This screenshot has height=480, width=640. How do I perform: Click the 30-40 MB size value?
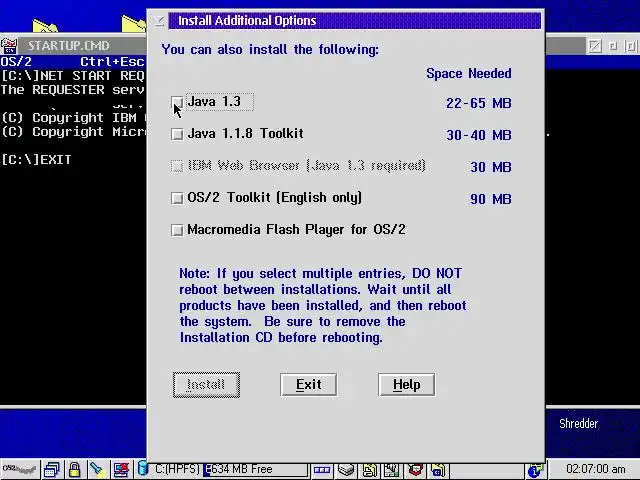(478, 135)
